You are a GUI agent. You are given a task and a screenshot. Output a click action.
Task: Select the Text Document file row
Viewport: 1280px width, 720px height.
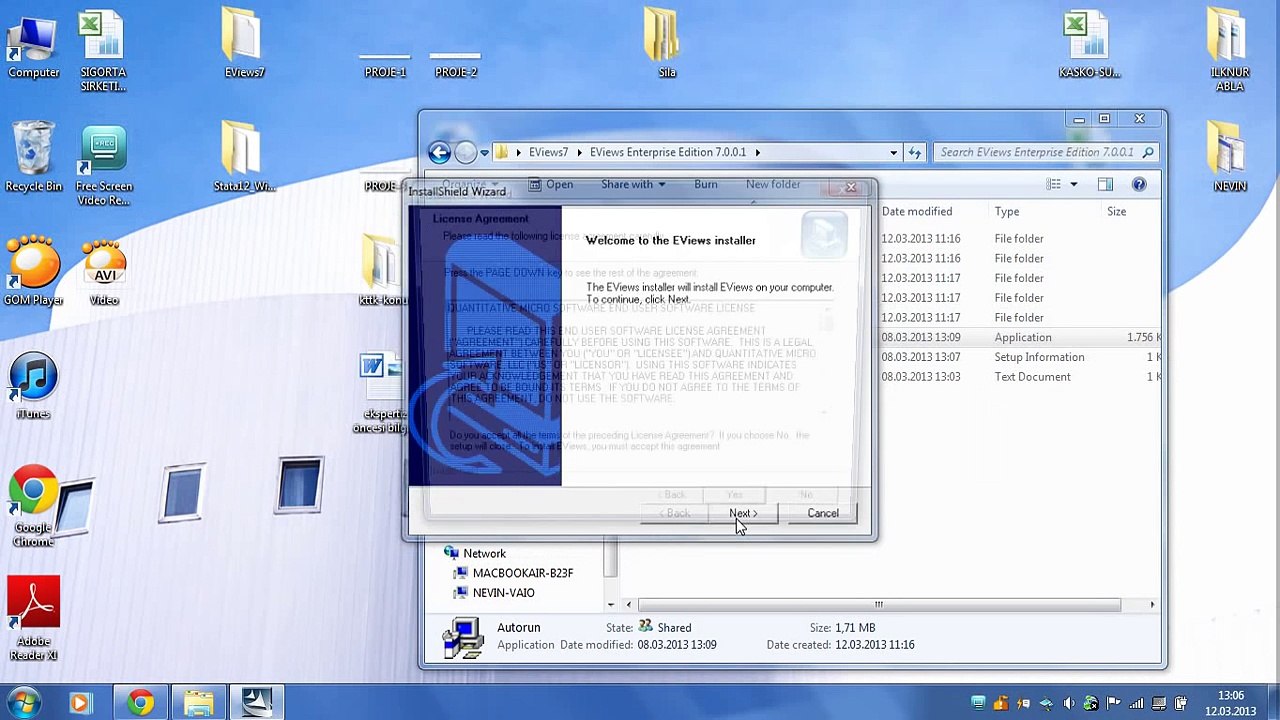[x=1019, y=377]
